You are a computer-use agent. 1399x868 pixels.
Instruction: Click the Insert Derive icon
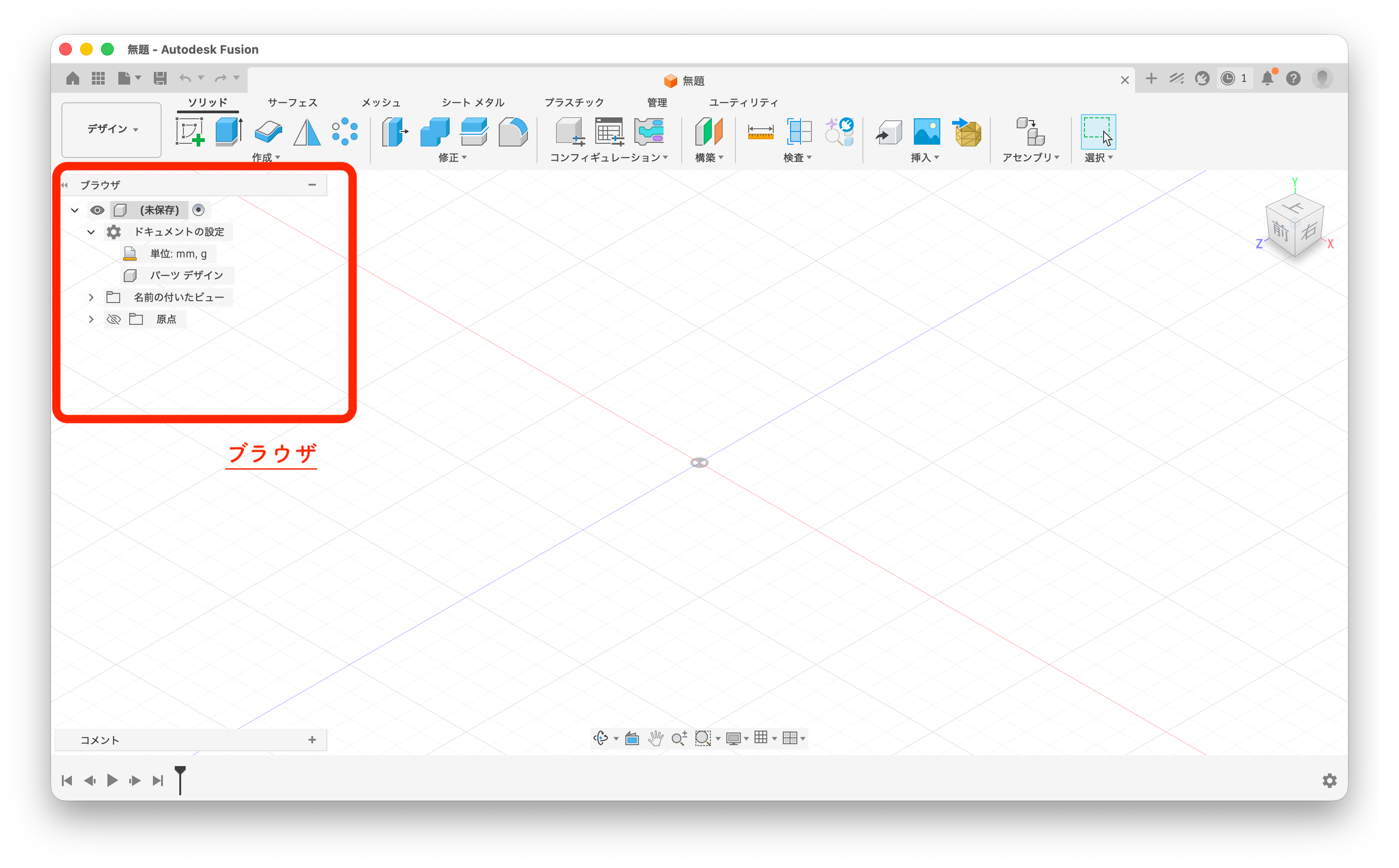[888, 133]
